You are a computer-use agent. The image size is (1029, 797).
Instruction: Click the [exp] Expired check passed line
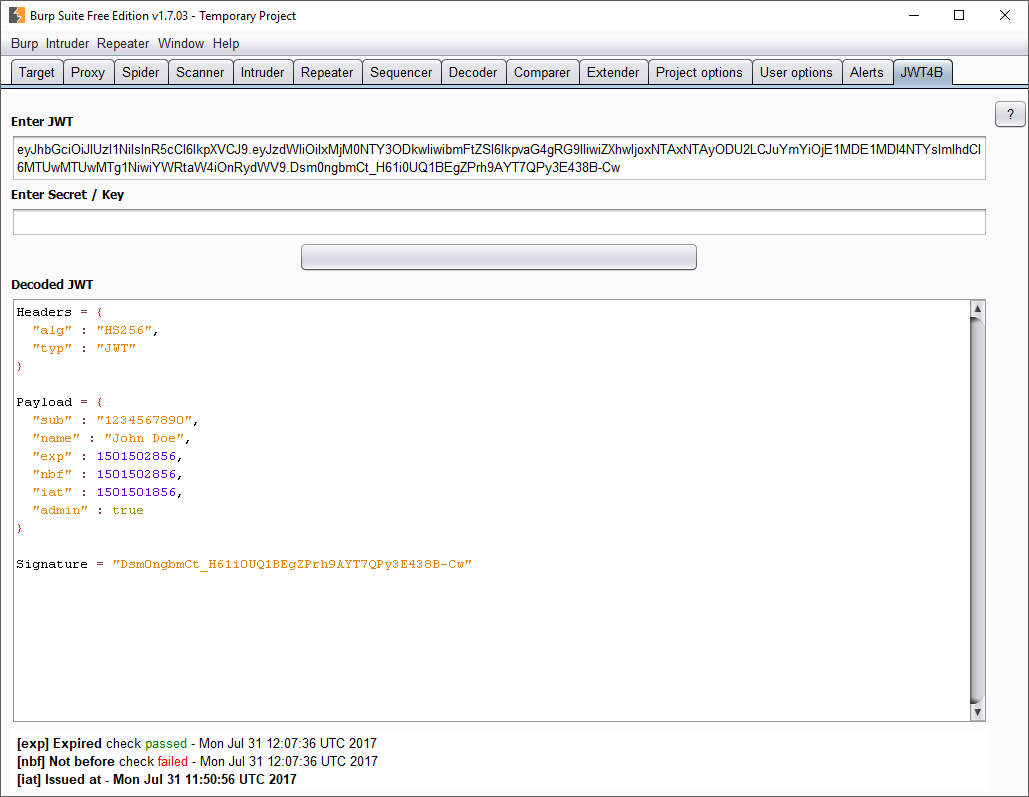click(x=197, y=743)
